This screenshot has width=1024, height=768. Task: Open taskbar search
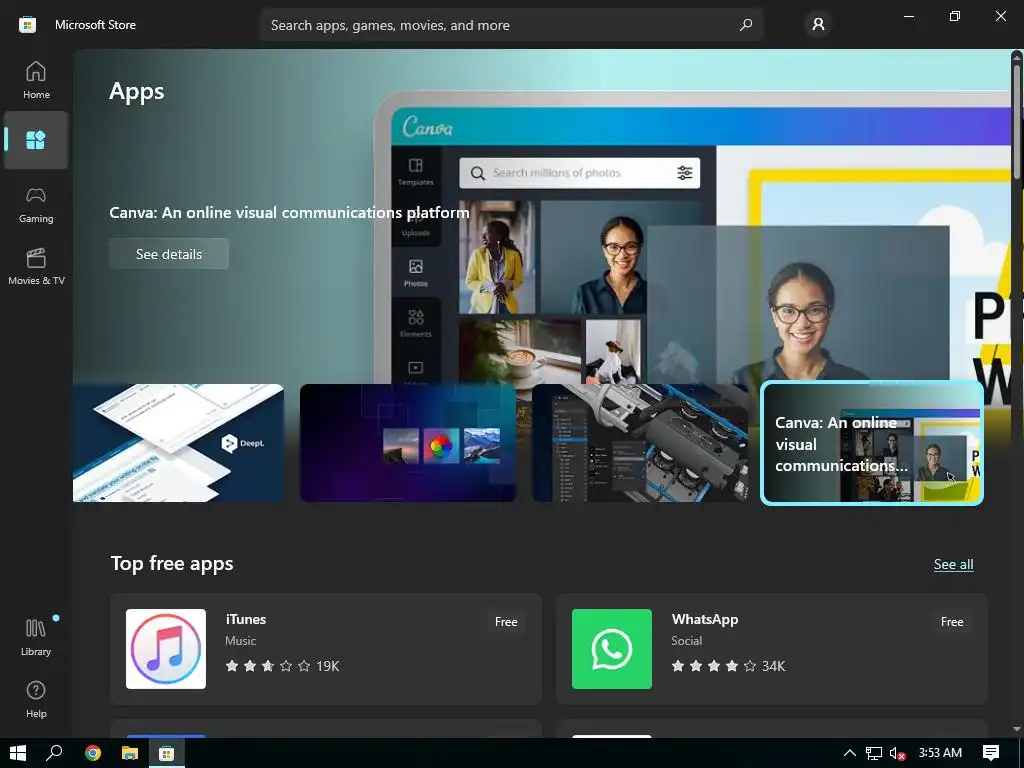point(54,753)
